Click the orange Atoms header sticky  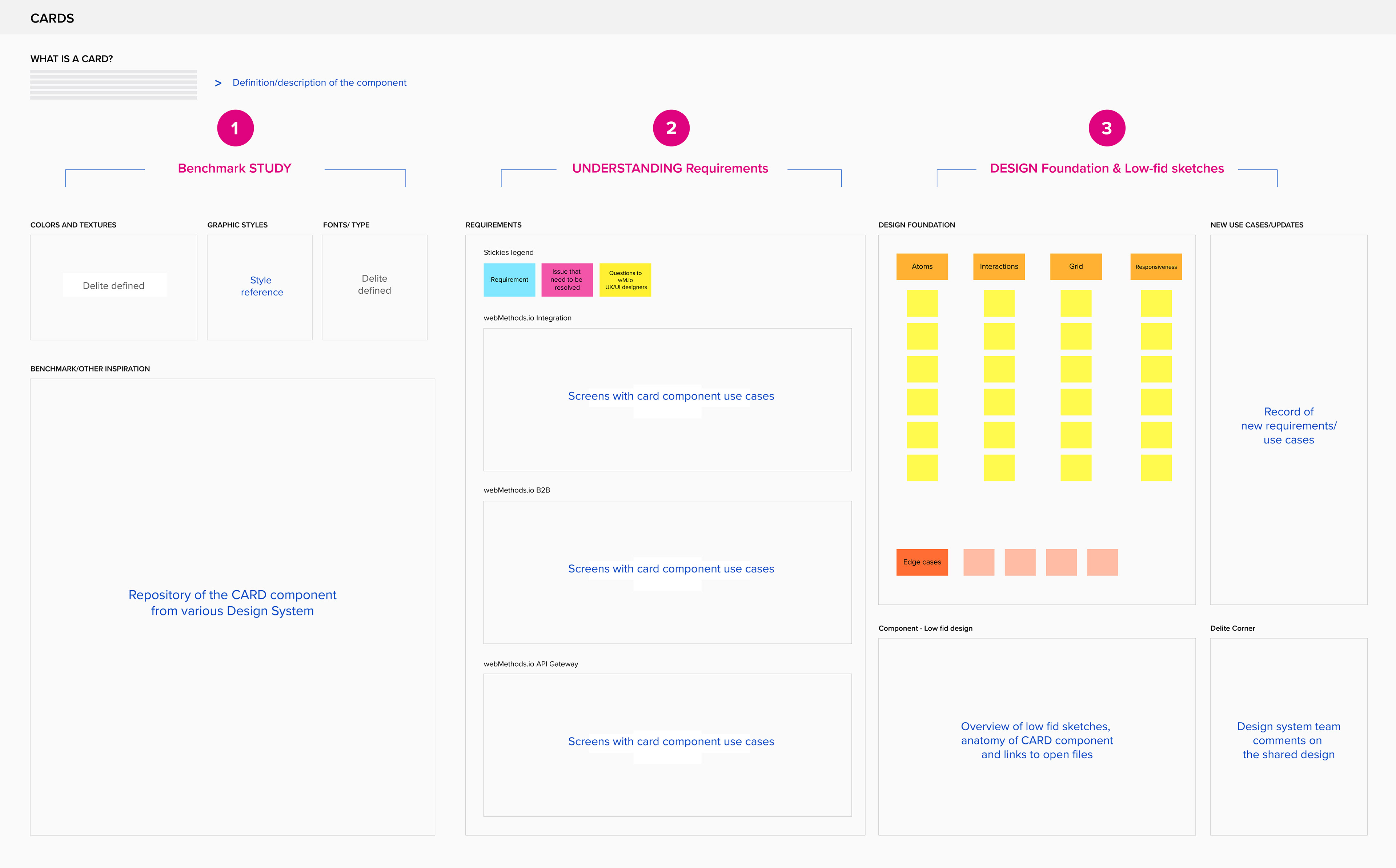(x=922, y=266)
